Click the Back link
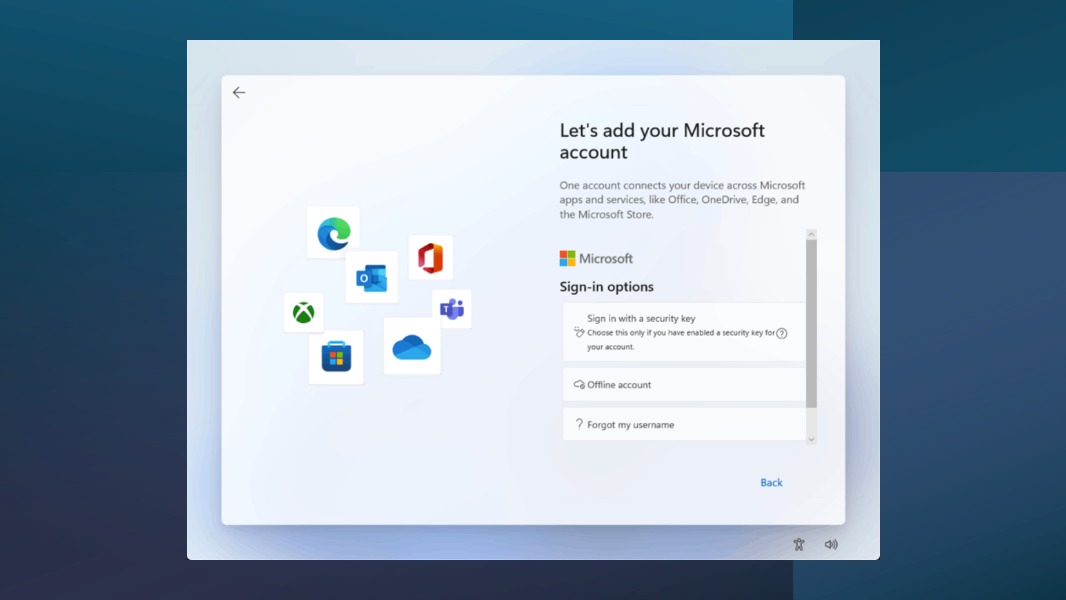This screenshot has height=600, width=1066. click(x=771, y=482)
